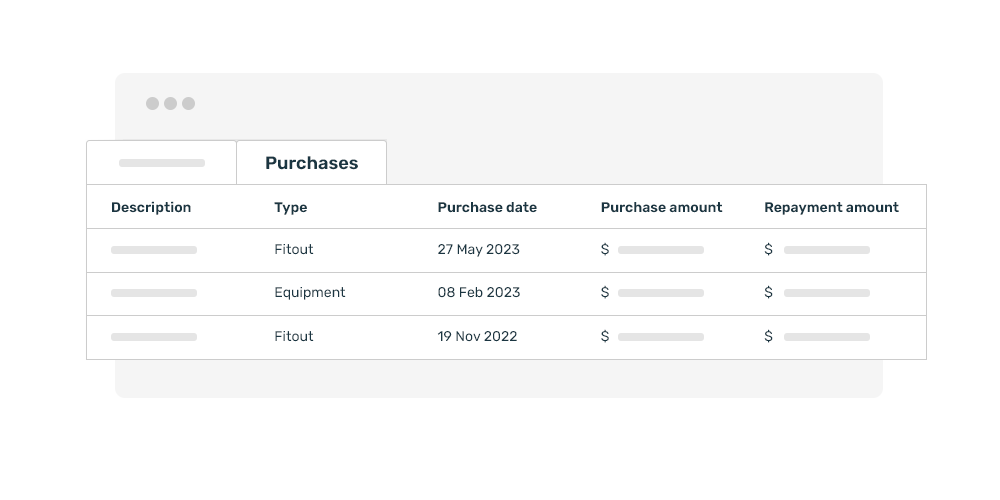The width and height of the screenshot is (1000, 500).
Task: Click the Purchase date column header
Action: click(487, 207)
